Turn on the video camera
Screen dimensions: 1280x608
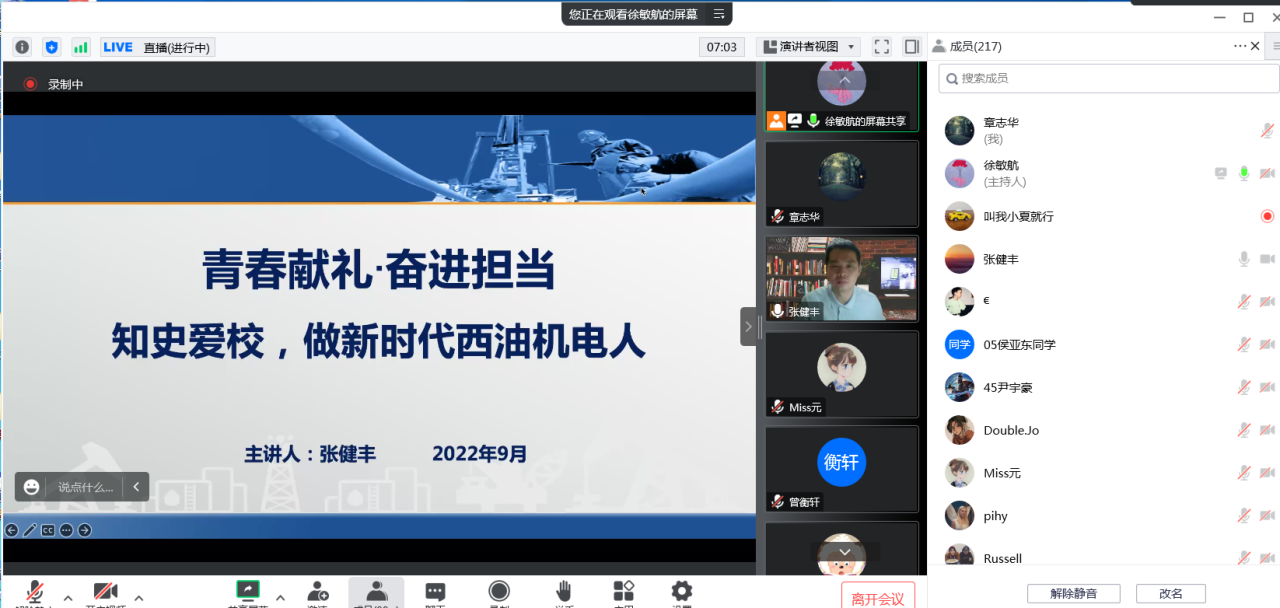click(x=105, y=591)
